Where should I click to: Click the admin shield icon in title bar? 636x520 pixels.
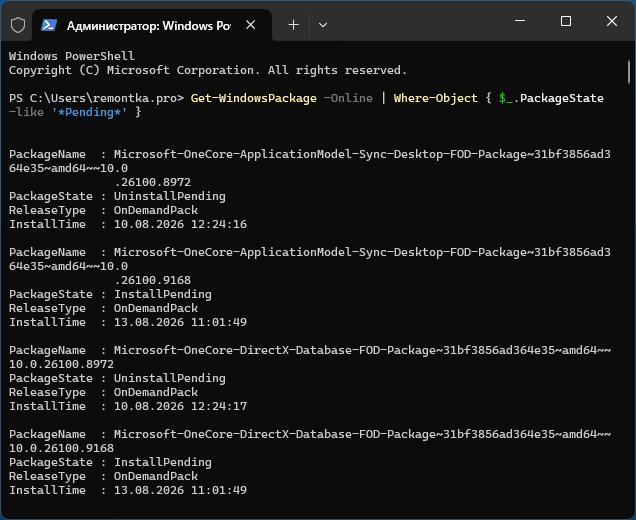pos(18,25)
